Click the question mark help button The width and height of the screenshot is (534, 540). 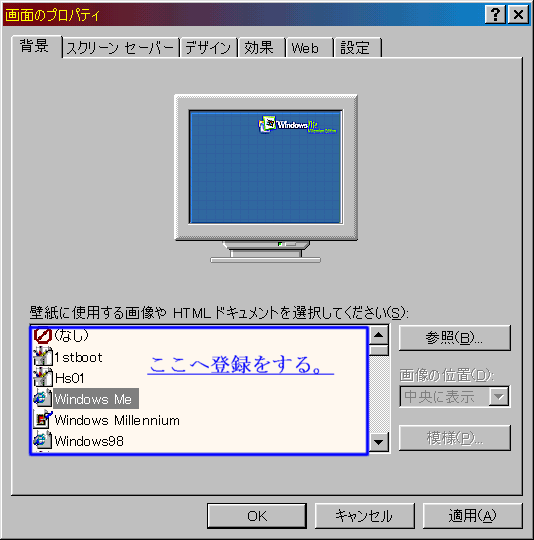tap(495, 14)
